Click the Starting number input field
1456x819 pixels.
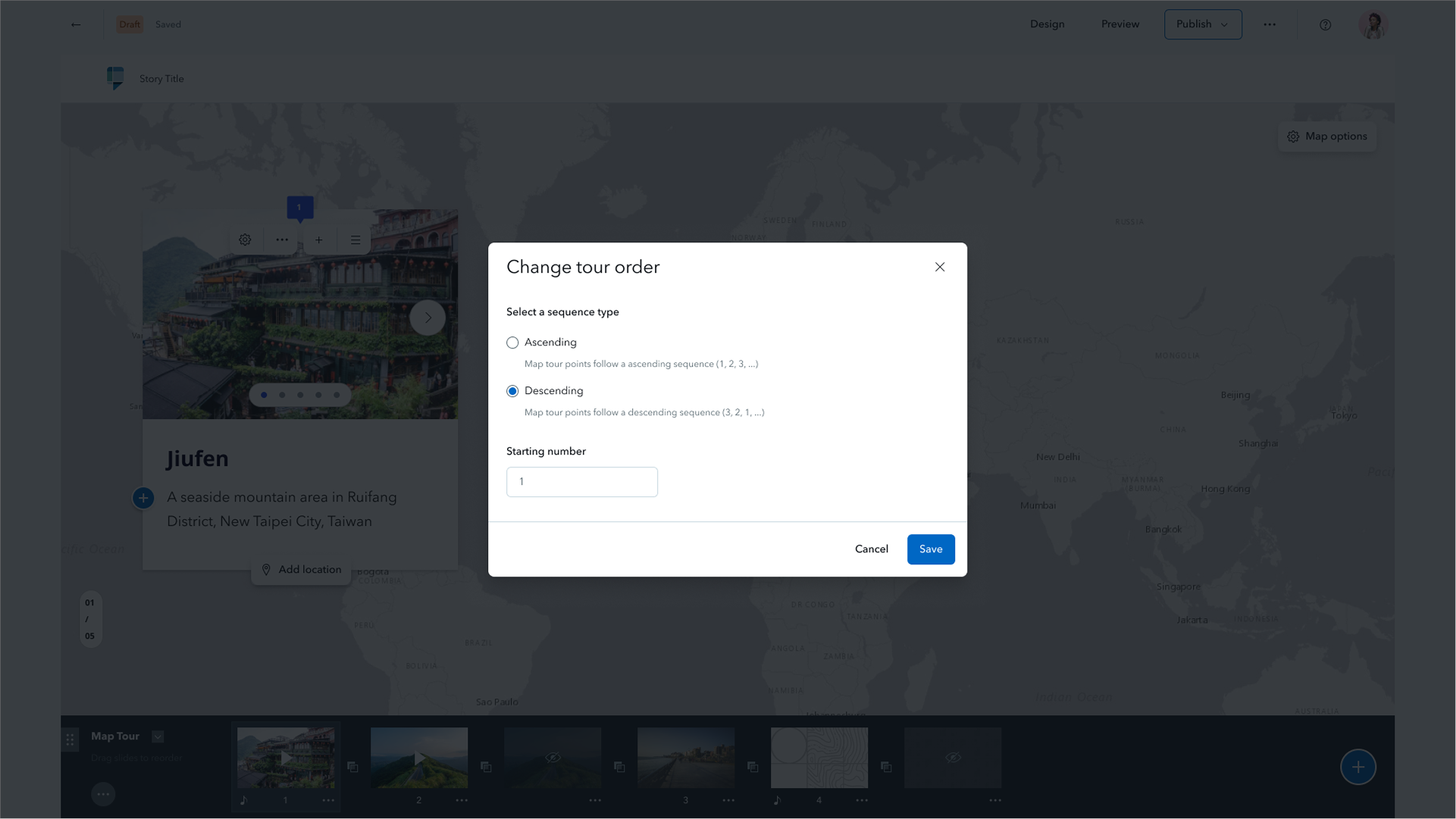pos(581,482)
